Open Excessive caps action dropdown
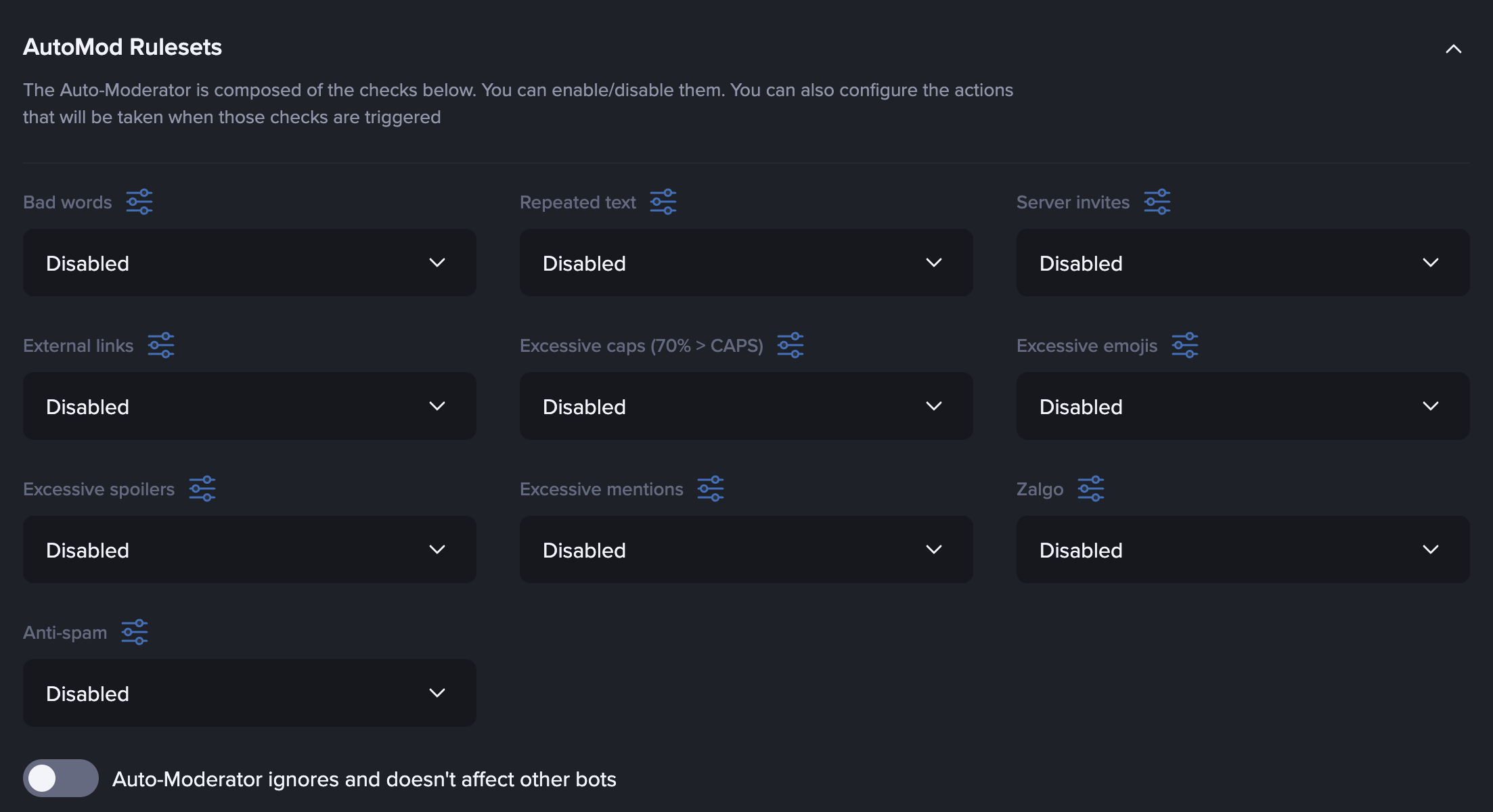Image resolution: width=1493 pixels, height=812 pixels. (746, 406)
